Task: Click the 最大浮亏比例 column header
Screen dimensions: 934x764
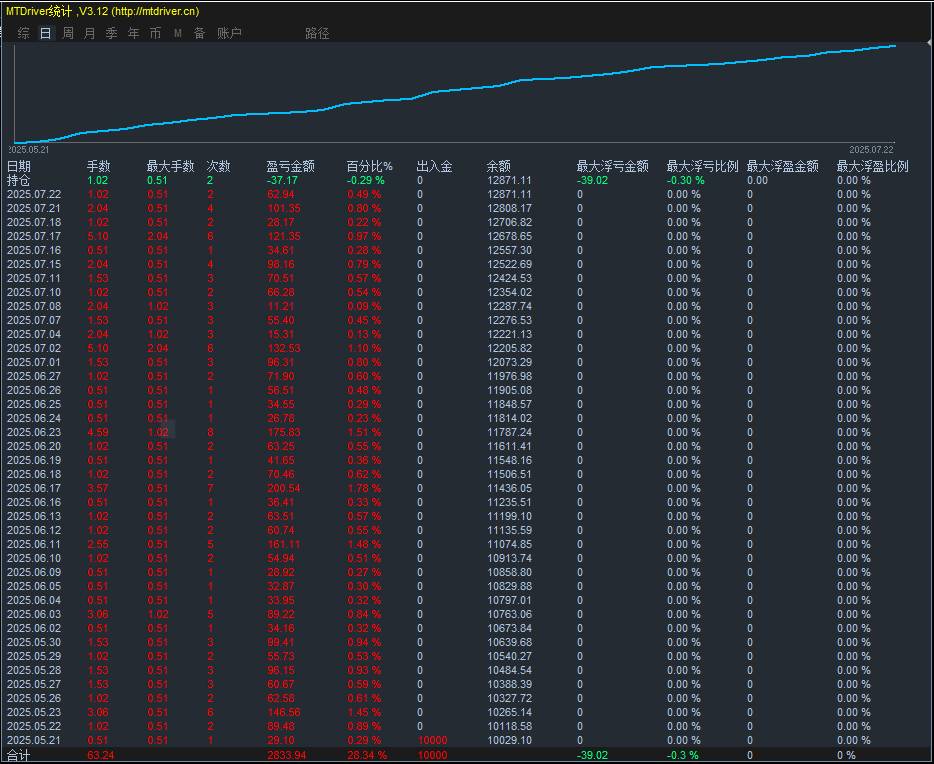Action: point(702,166)
